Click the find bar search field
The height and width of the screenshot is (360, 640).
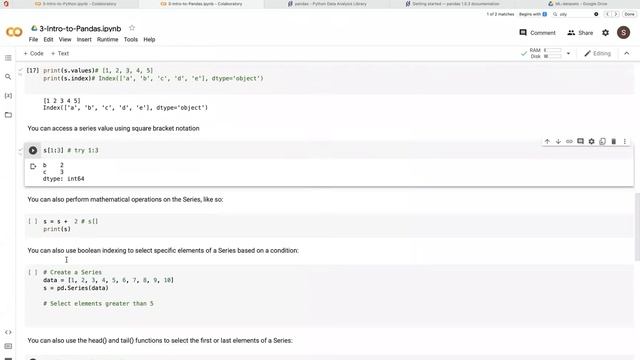point(576,14)
